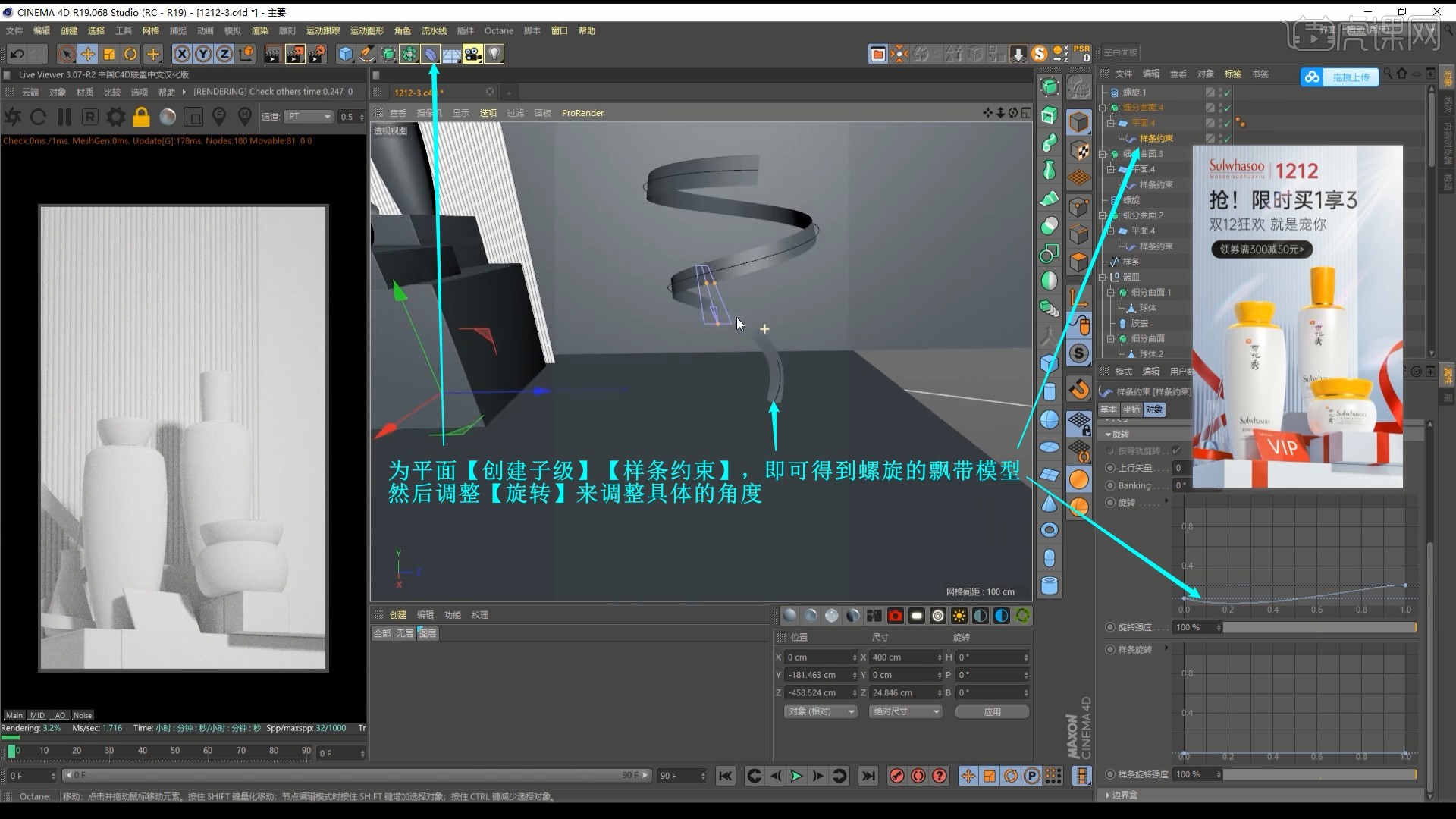The height and width of the screenshot is (819, 1456).
Task: Add a Camera object
Action: click(x=473, y=54)
